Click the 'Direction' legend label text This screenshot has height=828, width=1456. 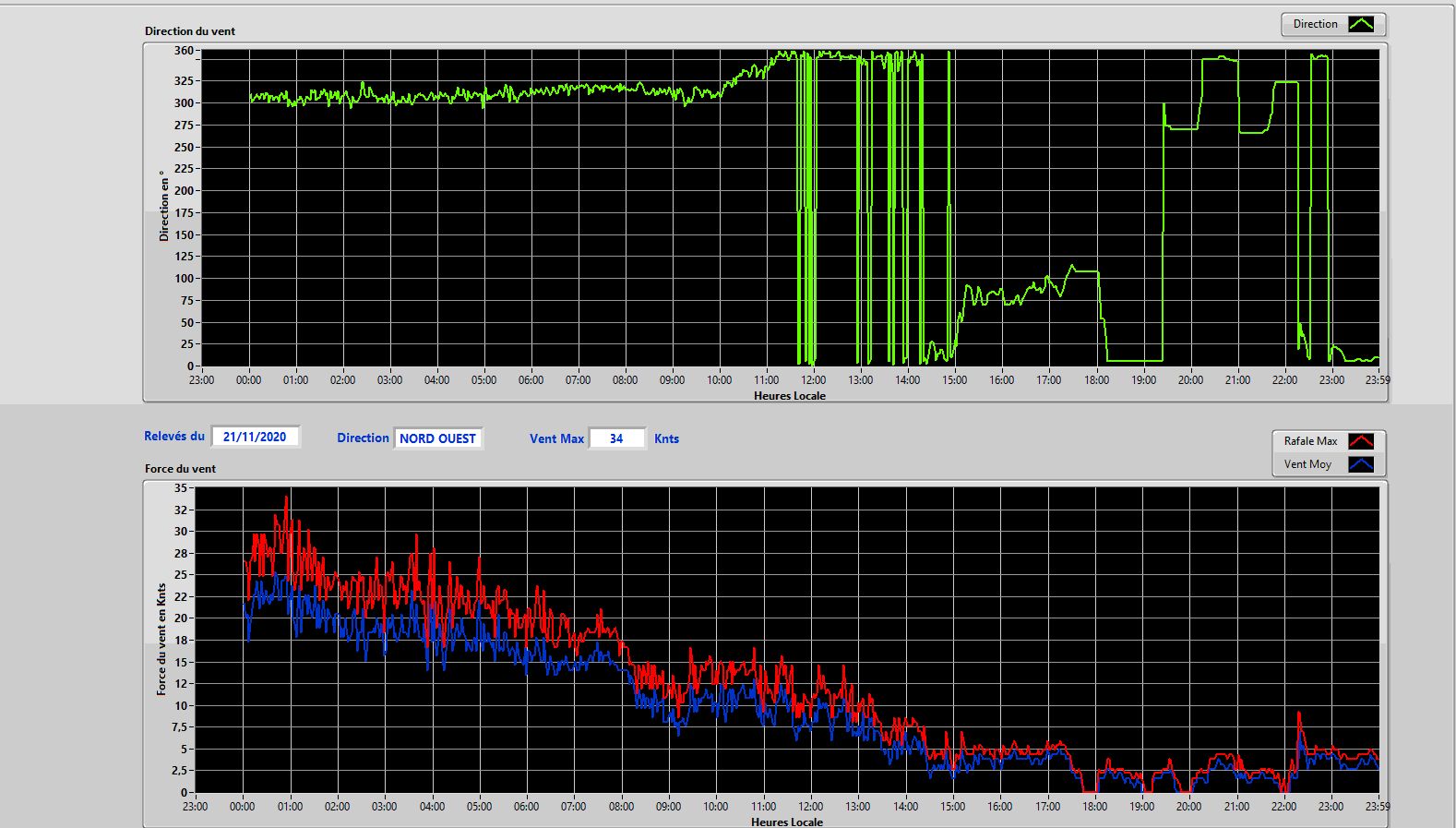[x=1315, y=25]
